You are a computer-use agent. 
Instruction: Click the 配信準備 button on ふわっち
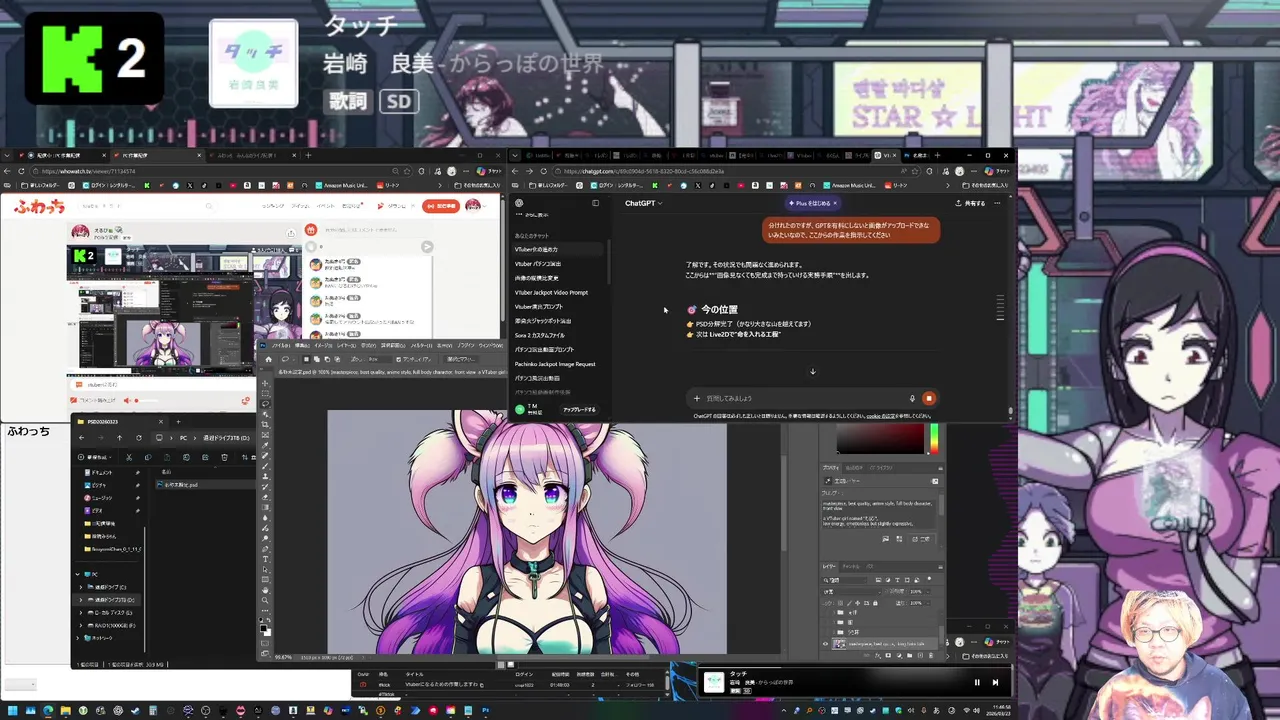[440, 206]
